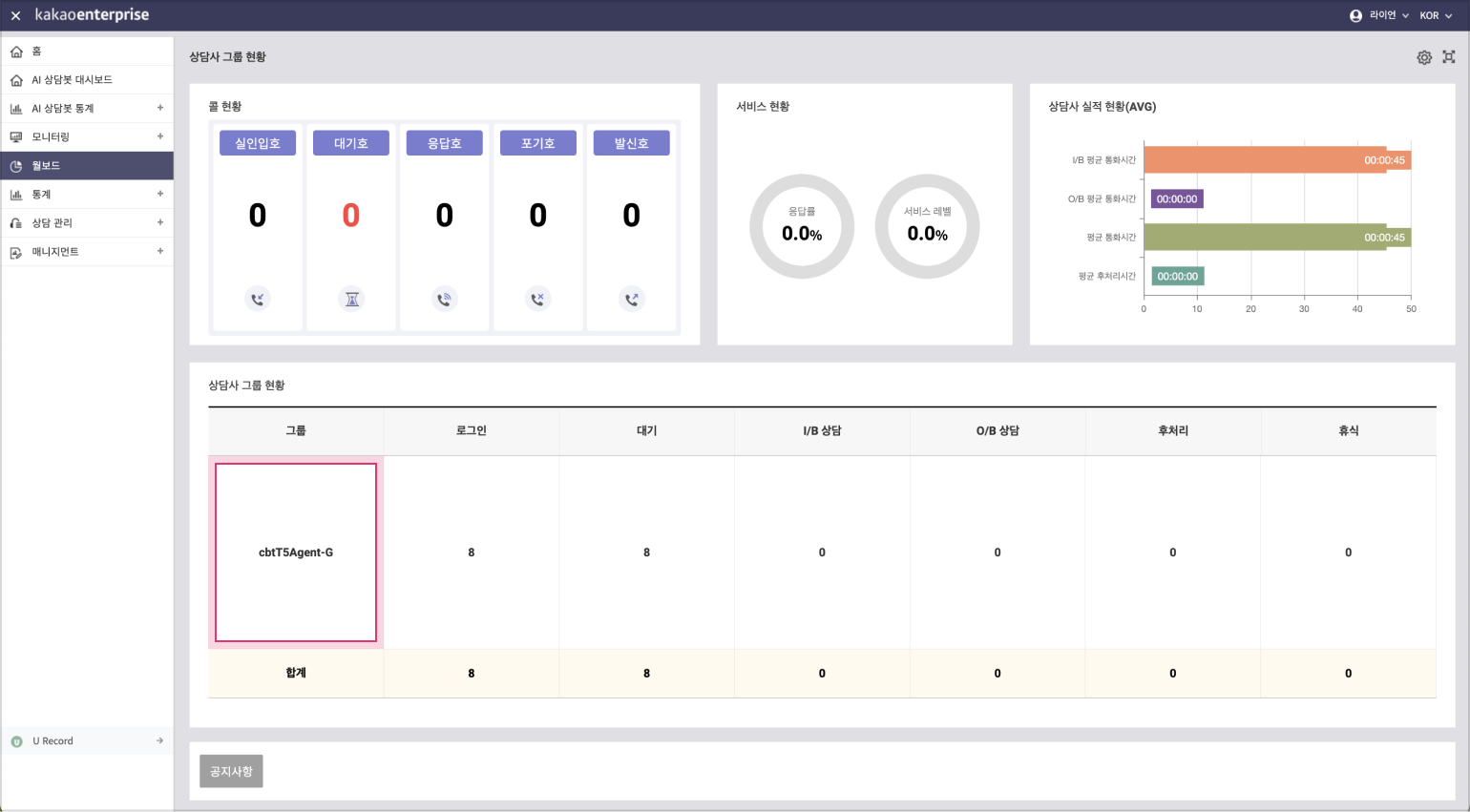Click the answered call icon under 응답호
Screen dimensions: 1470x812
coord(445,300)
